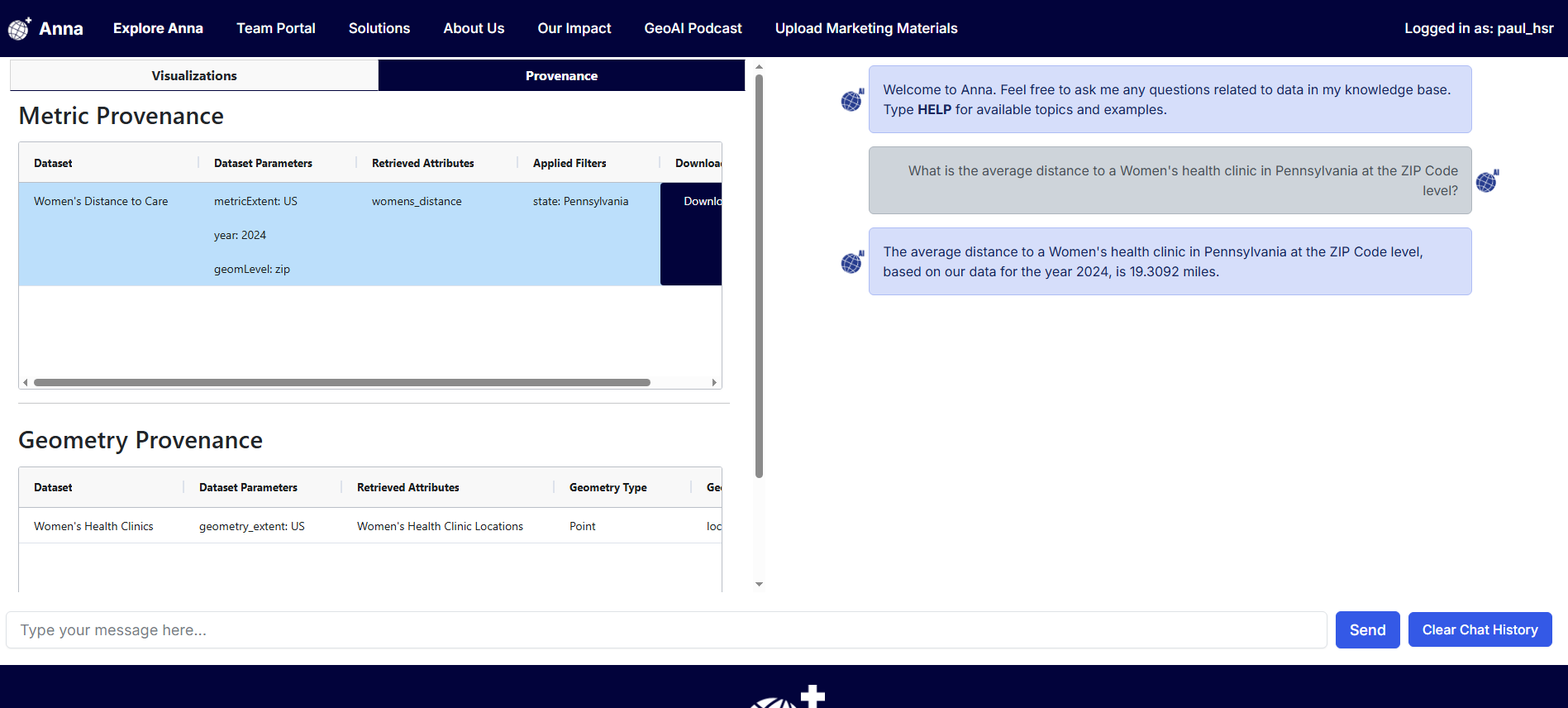Image resolution: width=1568 pixels, height=708 pixels.
Task: Open the Explore Anna menu item
Action: pos(158,28)
